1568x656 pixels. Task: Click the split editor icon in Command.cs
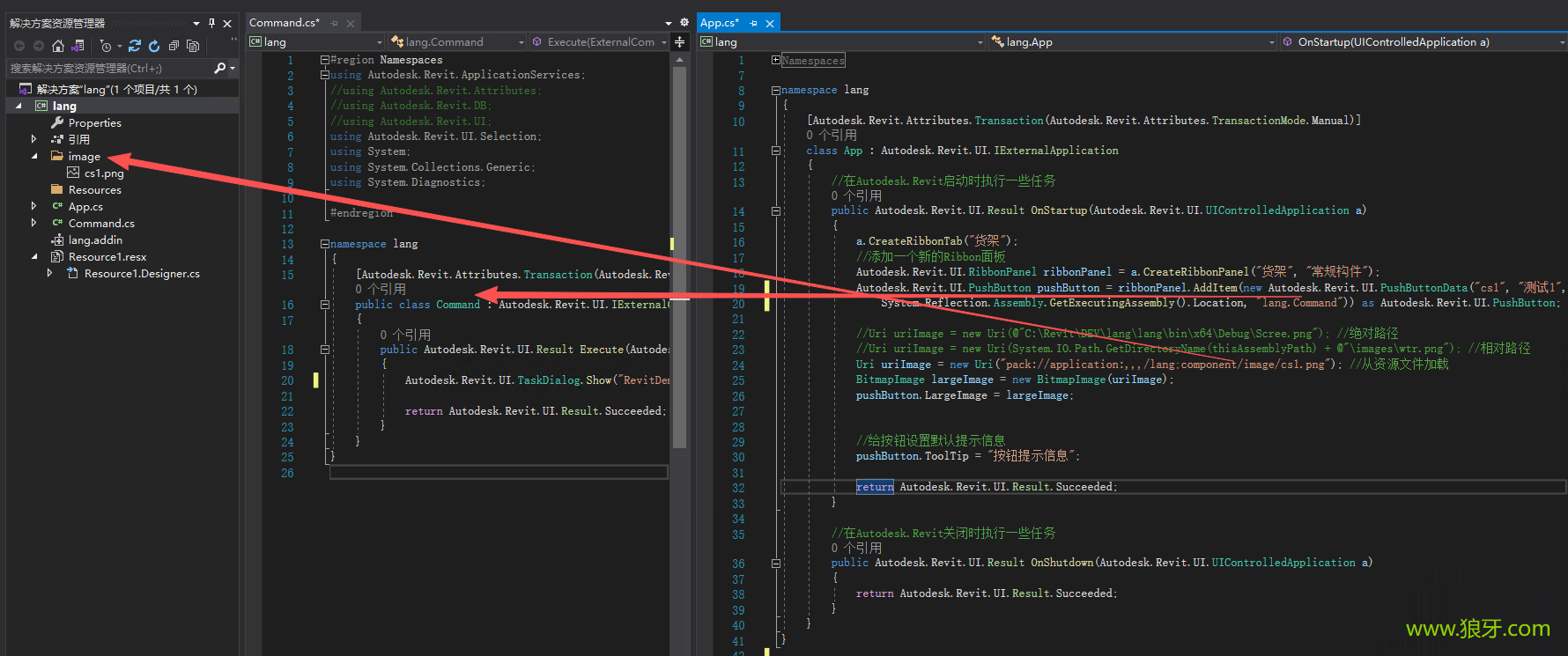pos(679,42)
